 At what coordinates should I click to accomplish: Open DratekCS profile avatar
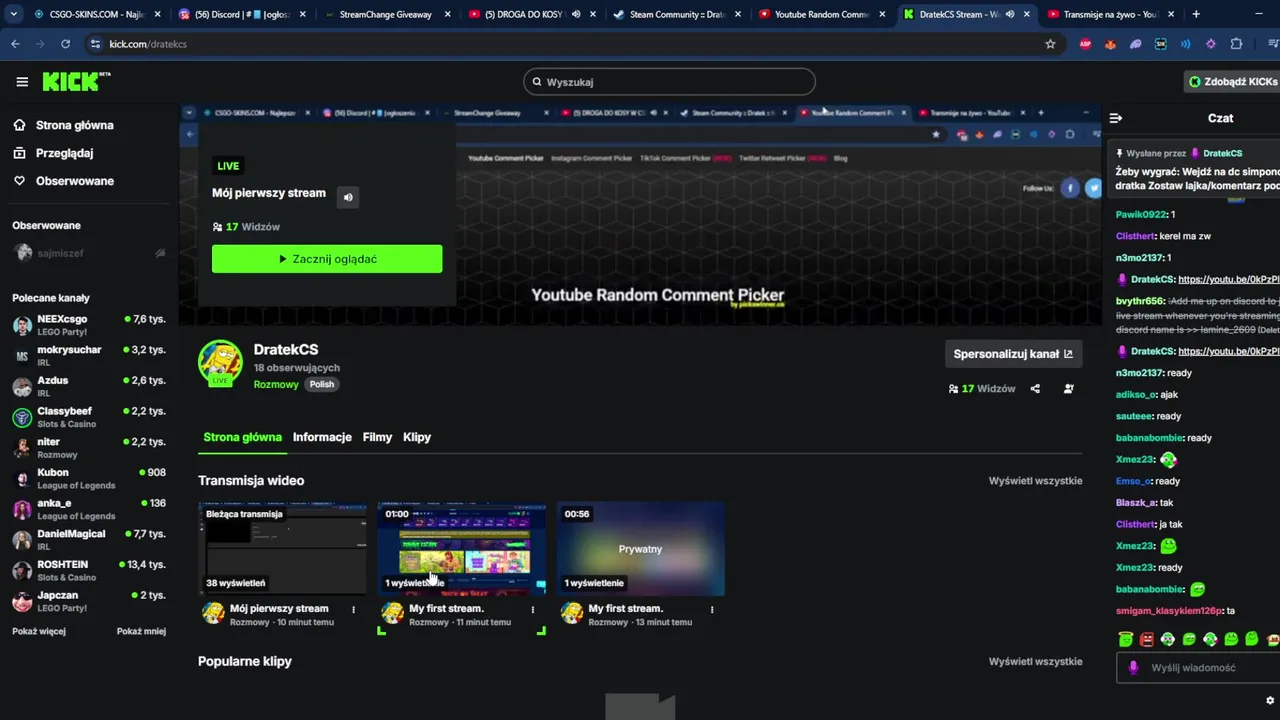[220, 363]
